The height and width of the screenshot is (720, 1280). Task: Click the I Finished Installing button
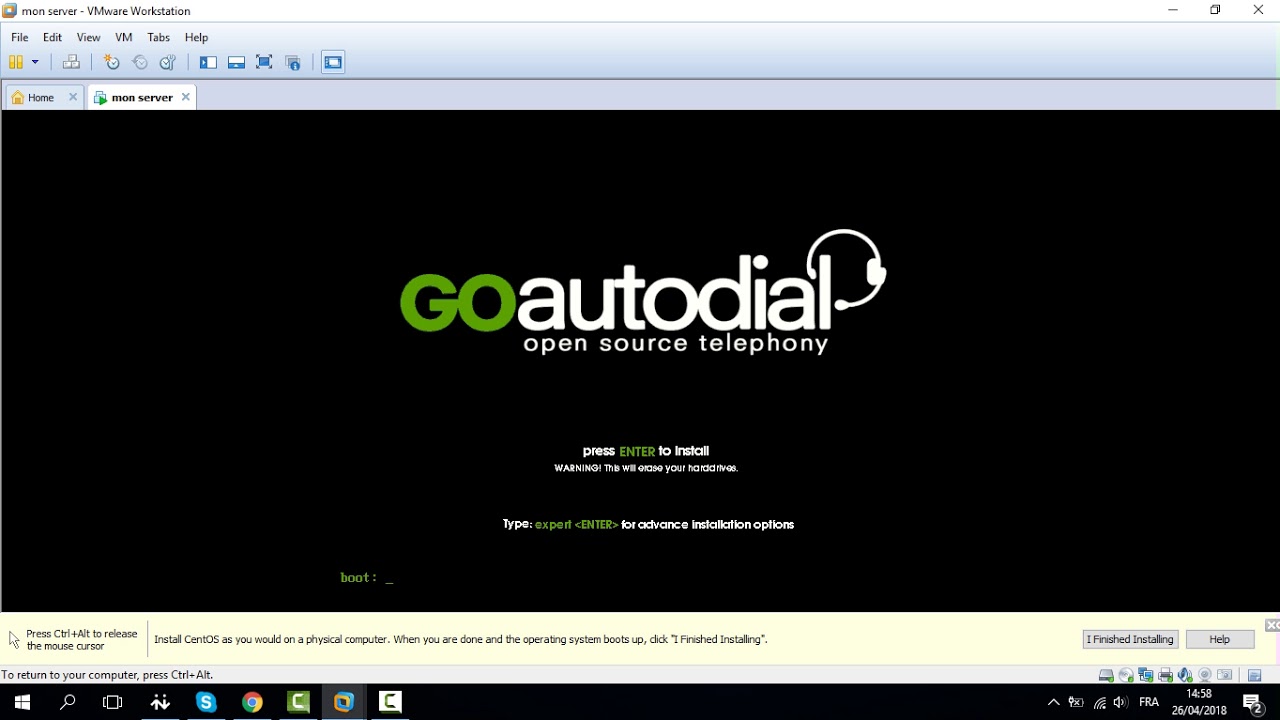(x=1130, y=639)
